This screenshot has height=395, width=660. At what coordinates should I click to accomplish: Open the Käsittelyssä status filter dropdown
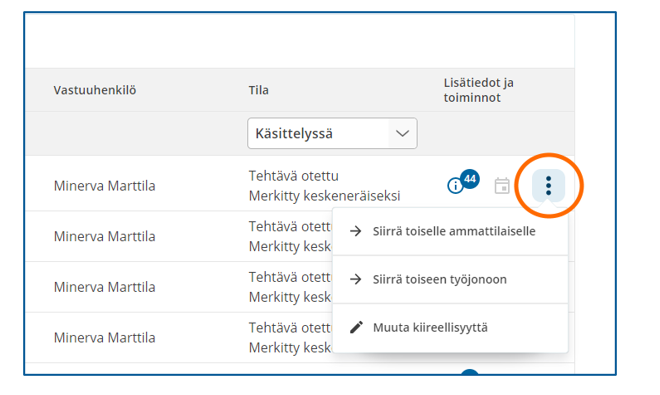[332, 133]
